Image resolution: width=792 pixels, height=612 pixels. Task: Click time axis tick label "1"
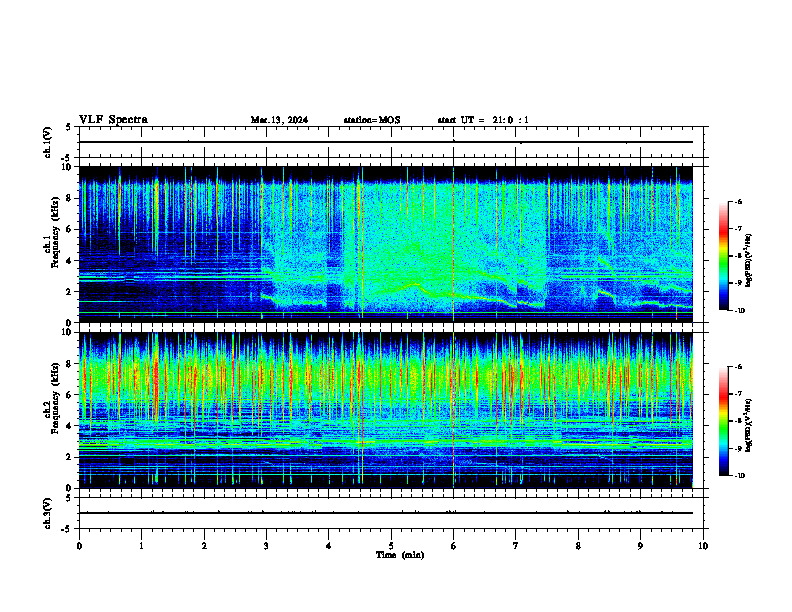142,546
